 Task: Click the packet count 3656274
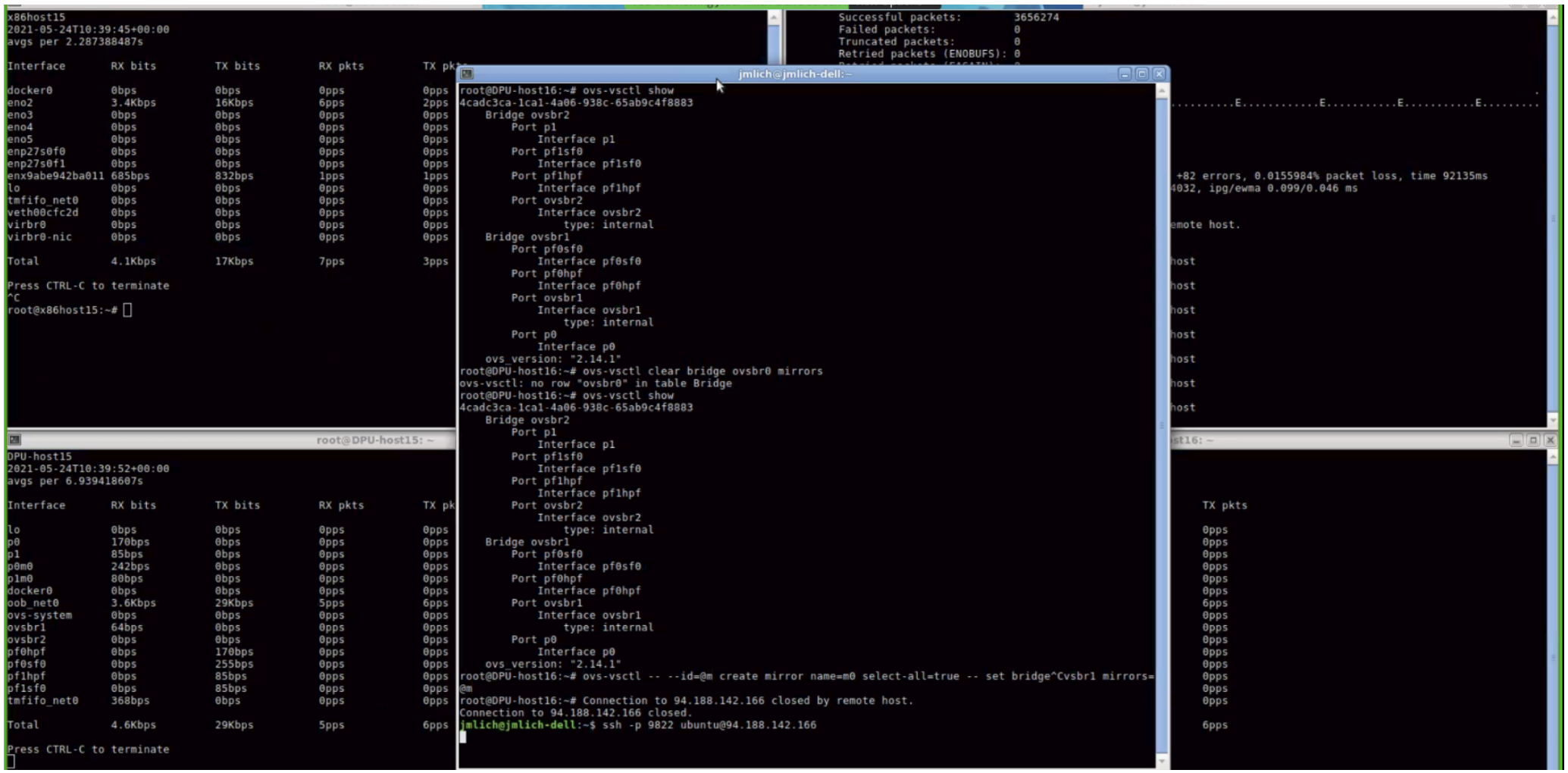tap(1037, 17)
